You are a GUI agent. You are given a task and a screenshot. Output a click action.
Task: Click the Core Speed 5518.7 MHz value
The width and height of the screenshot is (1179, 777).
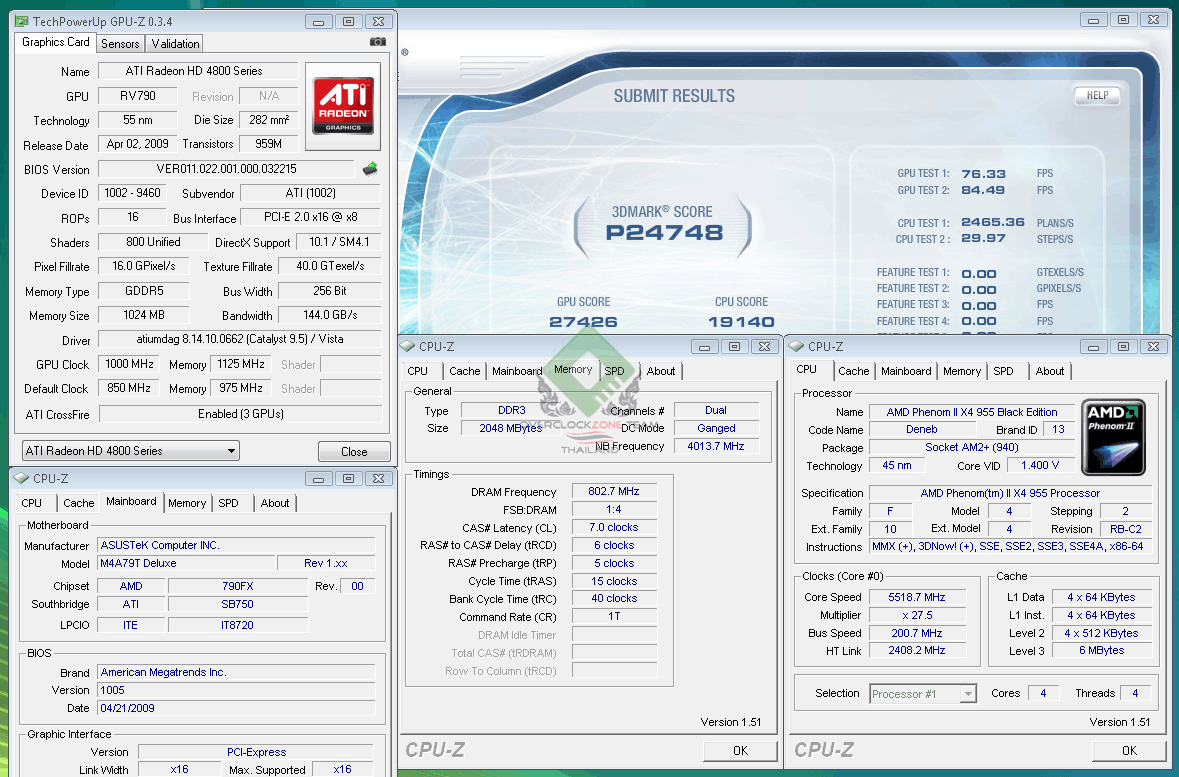(917, 597)
